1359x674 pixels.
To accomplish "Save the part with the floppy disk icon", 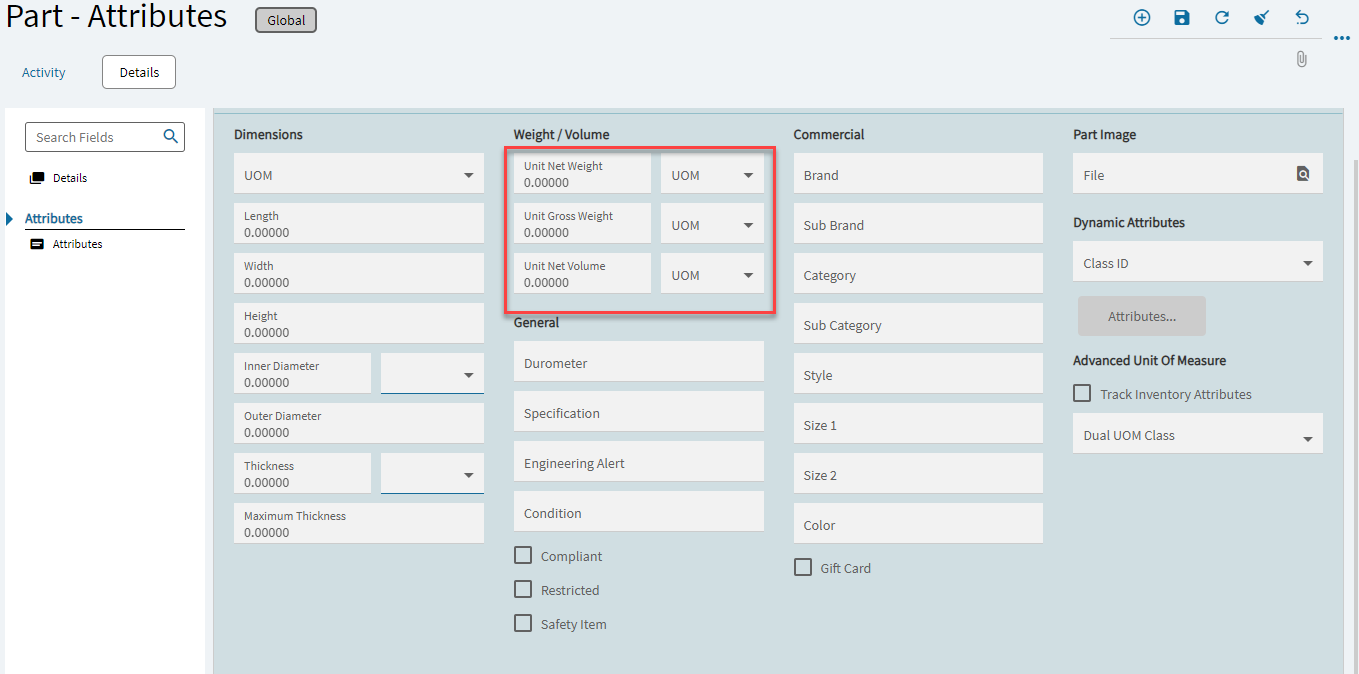I will pyautogui.click(x=1182, y=18).
